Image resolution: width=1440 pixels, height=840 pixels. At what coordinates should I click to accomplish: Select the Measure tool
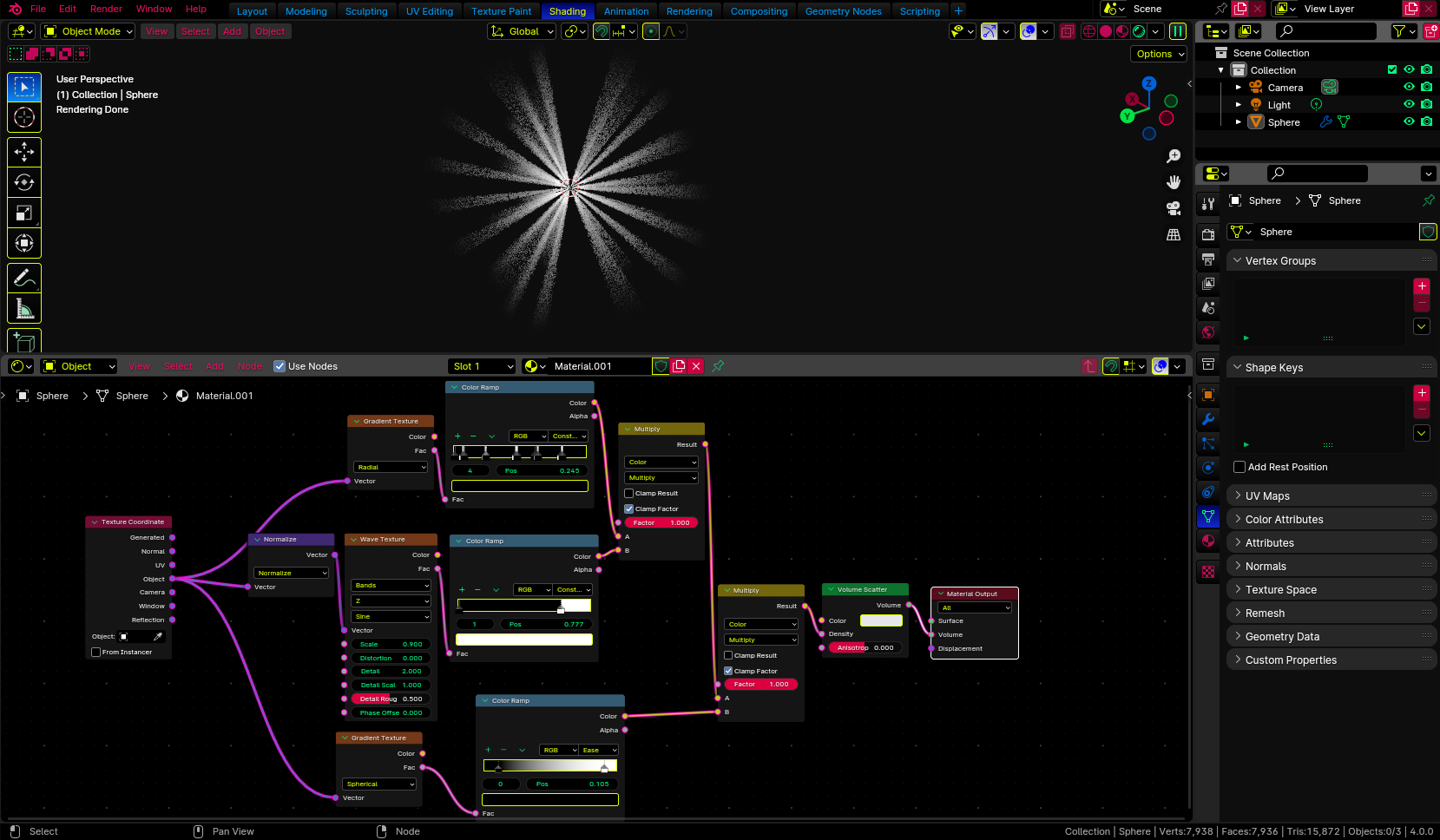(x=24, y=308)
